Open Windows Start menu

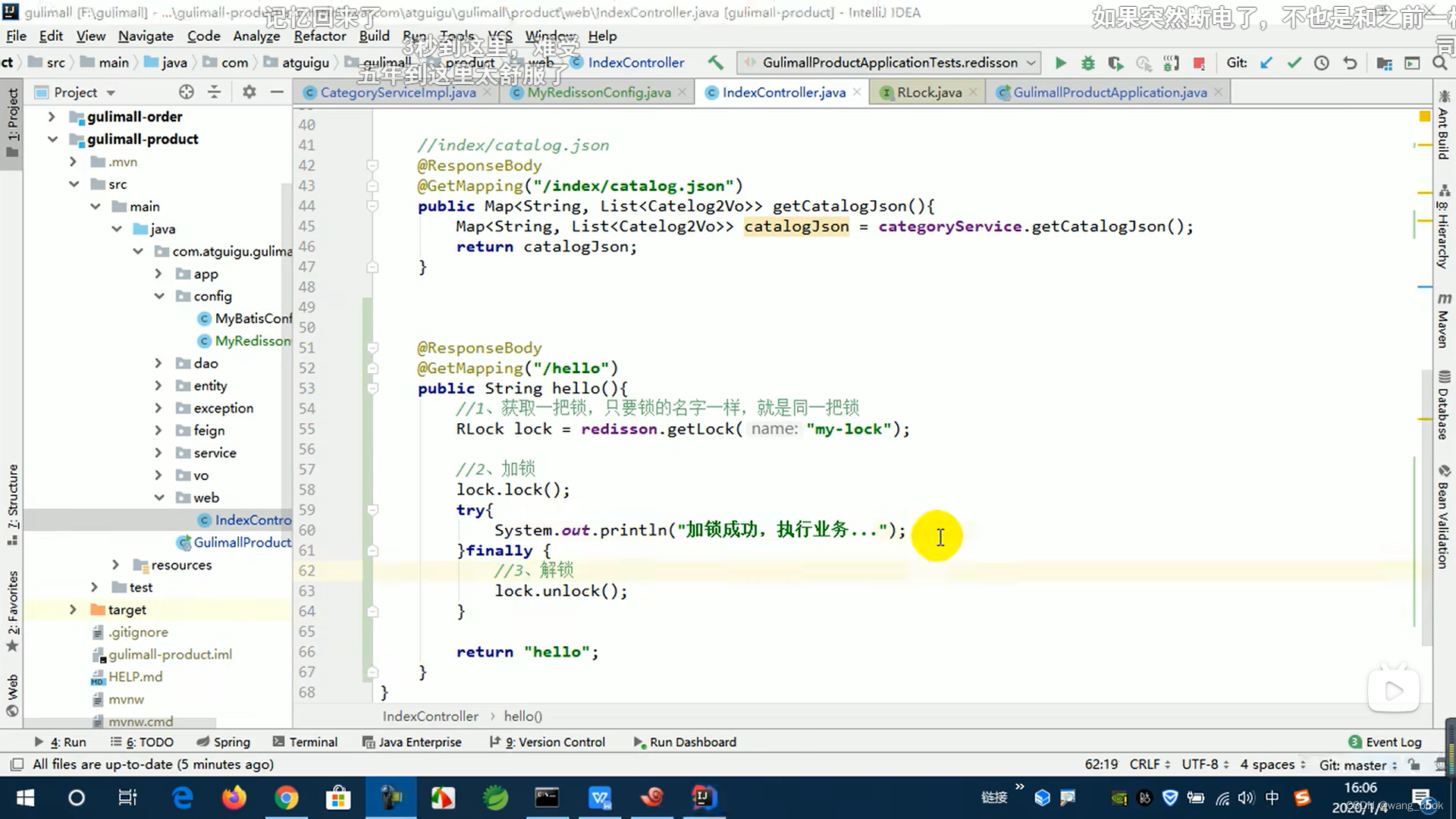[25, 798]
